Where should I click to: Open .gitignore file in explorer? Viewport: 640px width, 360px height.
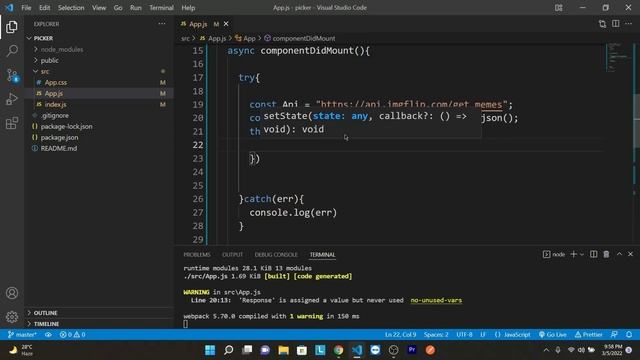[x=99, y=116]
